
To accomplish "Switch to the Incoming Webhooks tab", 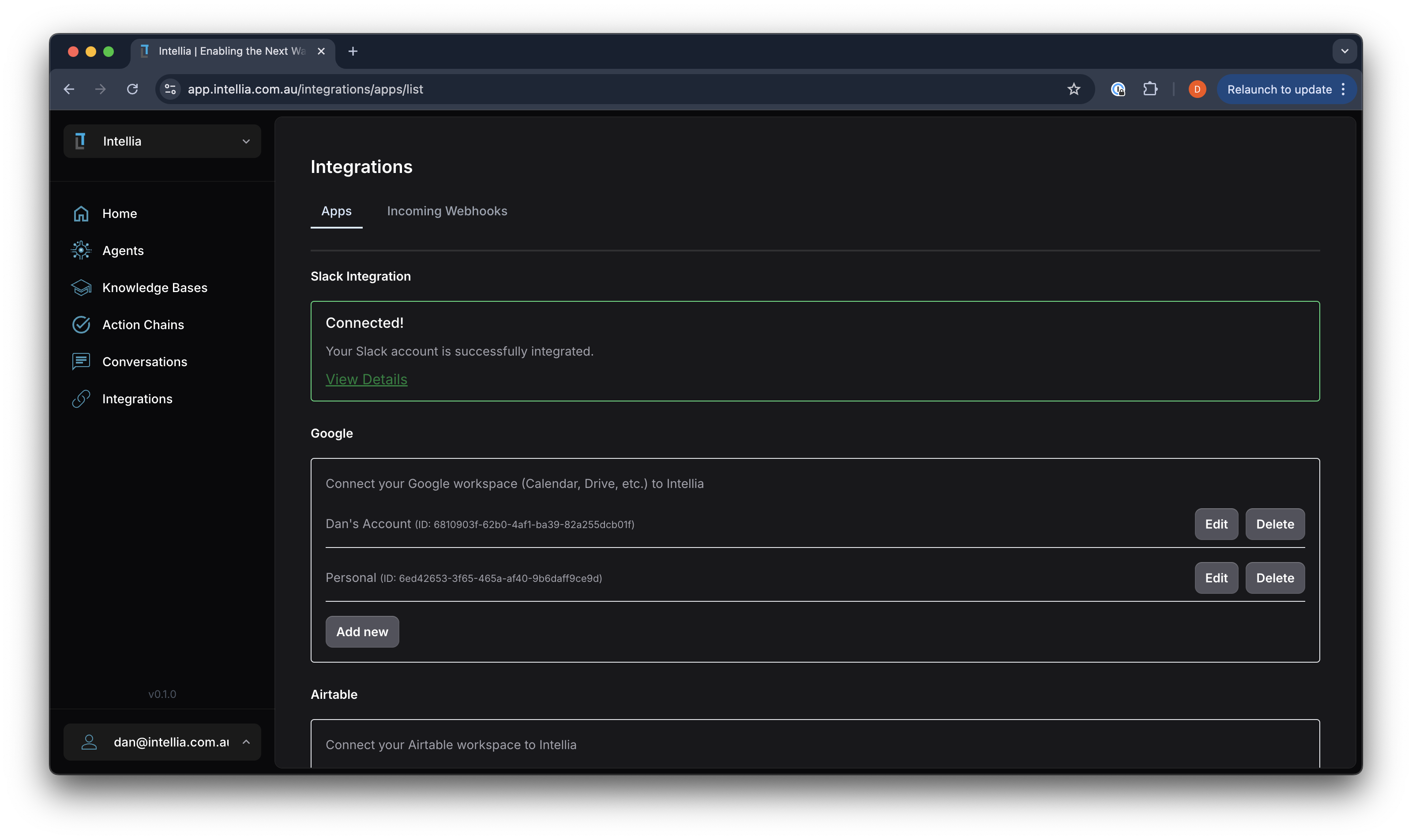I will click(447, 210).
